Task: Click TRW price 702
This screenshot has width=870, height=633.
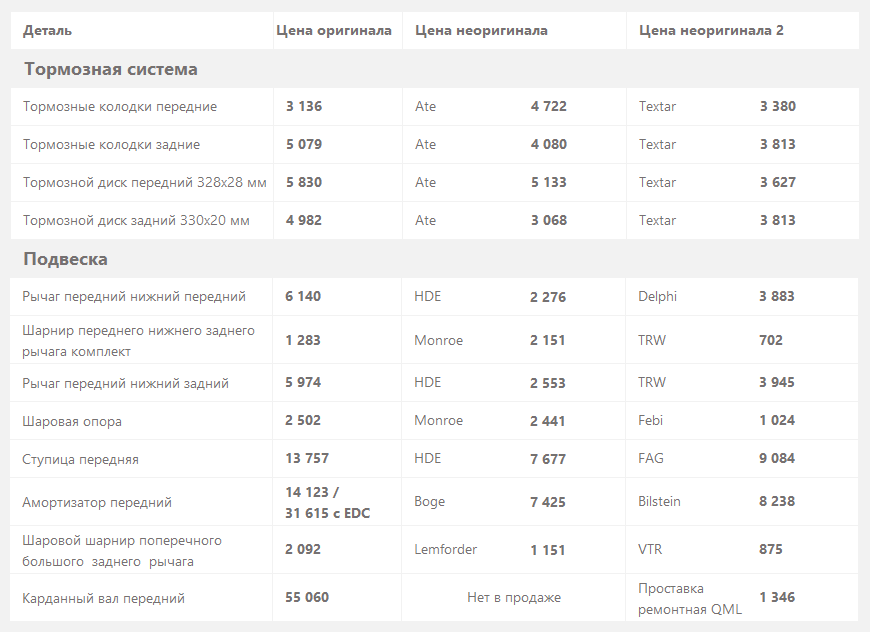Action: click(771, 340)
